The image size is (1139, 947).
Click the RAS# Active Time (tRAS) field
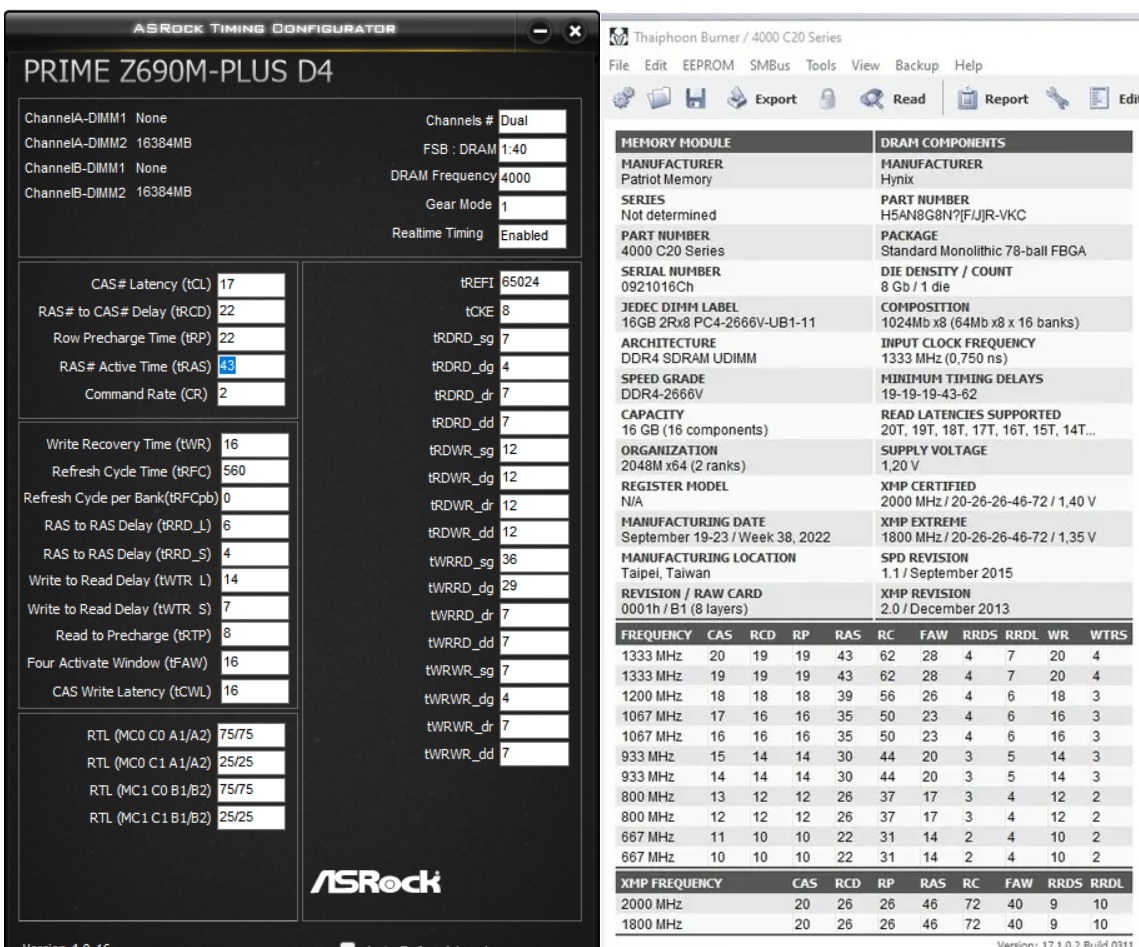251,366
